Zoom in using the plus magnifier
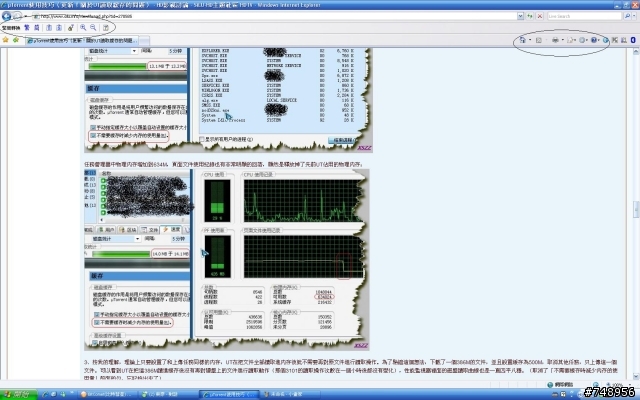 pos(83,28)
